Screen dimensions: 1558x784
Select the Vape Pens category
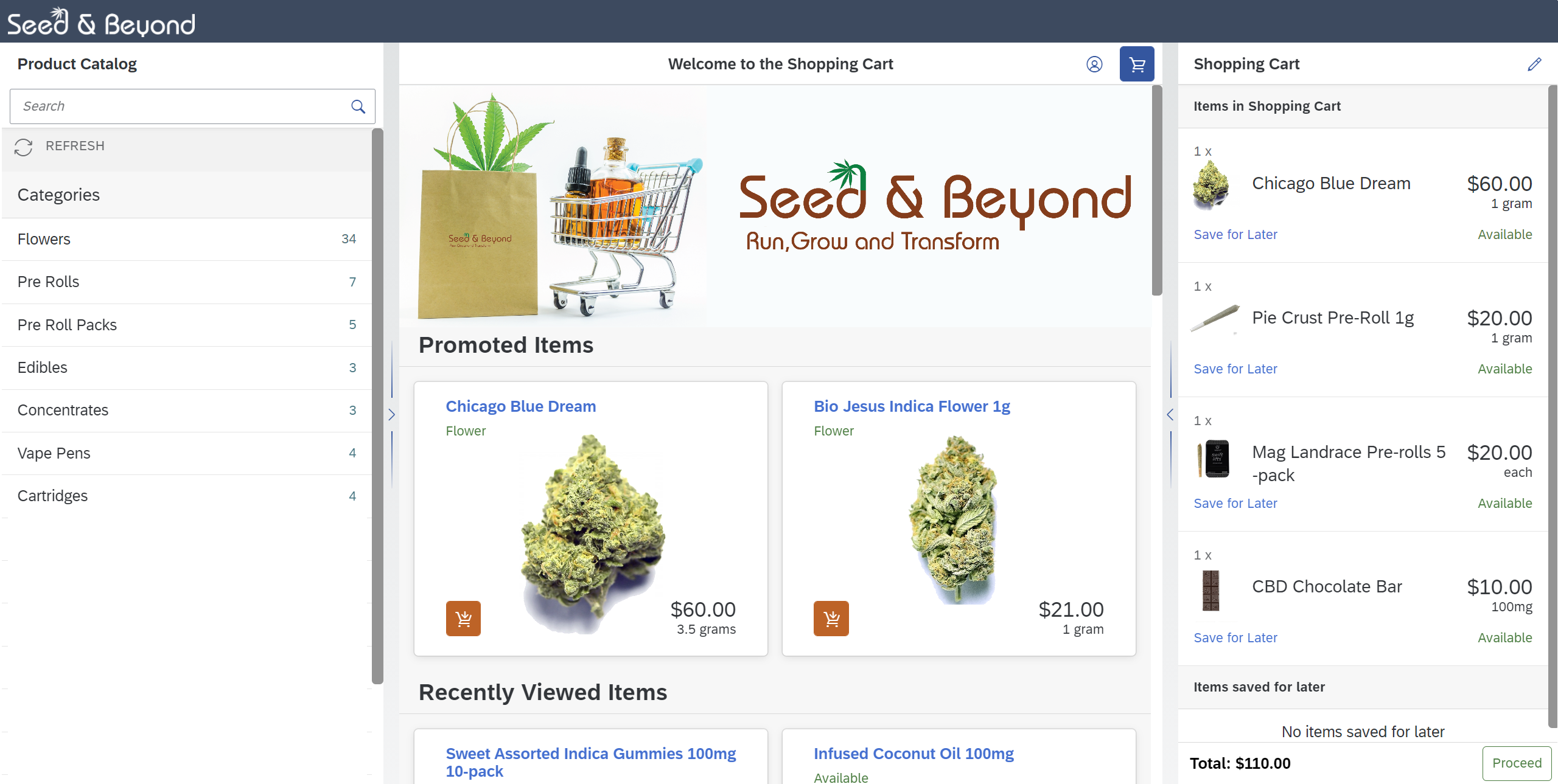coord(54,452)
